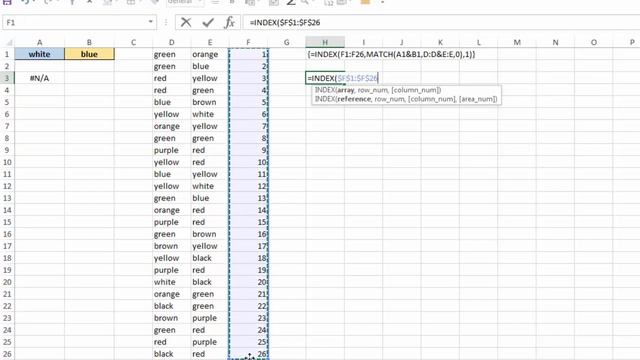Click cell D9 containing purple

(x=171, y=150)
